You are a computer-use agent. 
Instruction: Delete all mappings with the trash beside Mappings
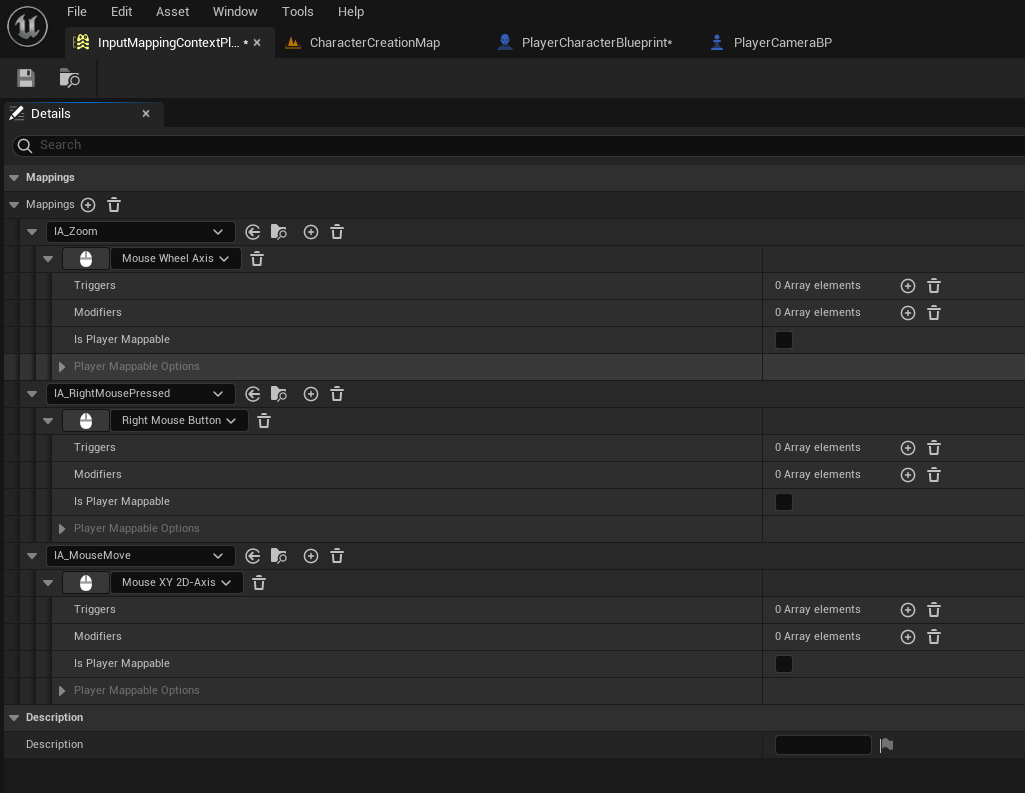pos(114,205)
